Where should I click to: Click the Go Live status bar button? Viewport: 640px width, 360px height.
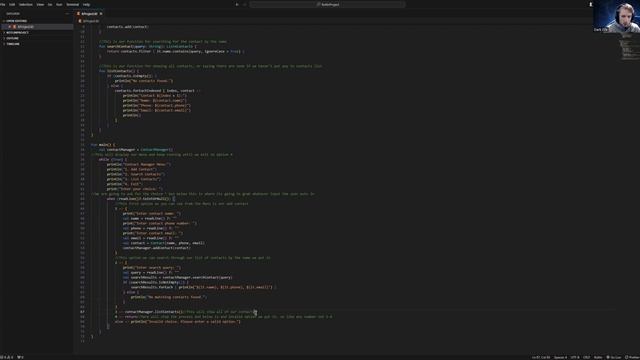[x=614, y=358]
